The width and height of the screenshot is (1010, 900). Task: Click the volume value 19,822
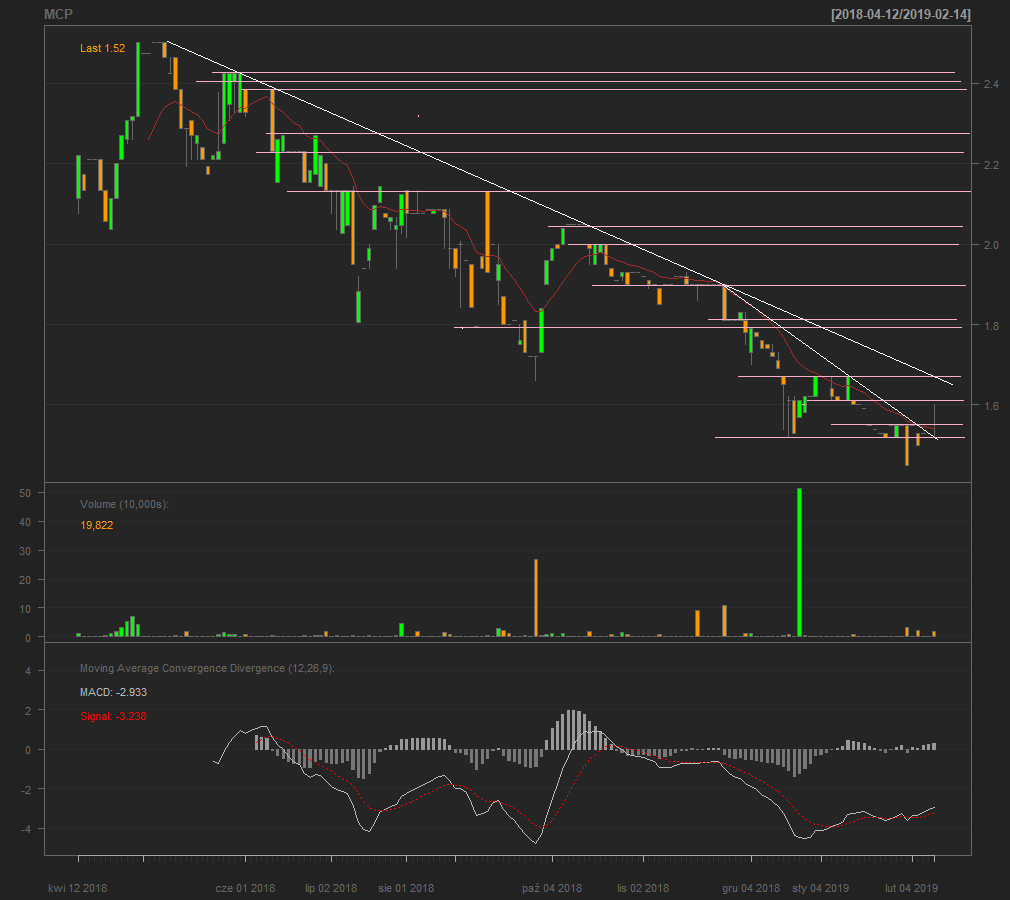[97, 525]
